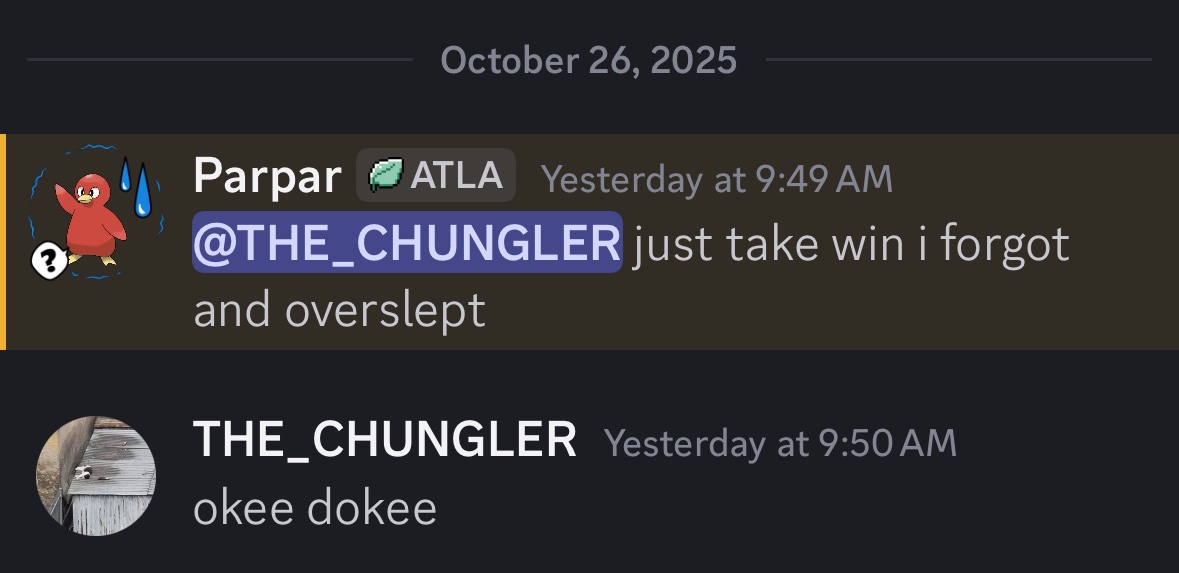Image resolution: width=1179 pixels, height=573 pixels.
Task: Click the ATLA server tag text
Action: point(456,176)
